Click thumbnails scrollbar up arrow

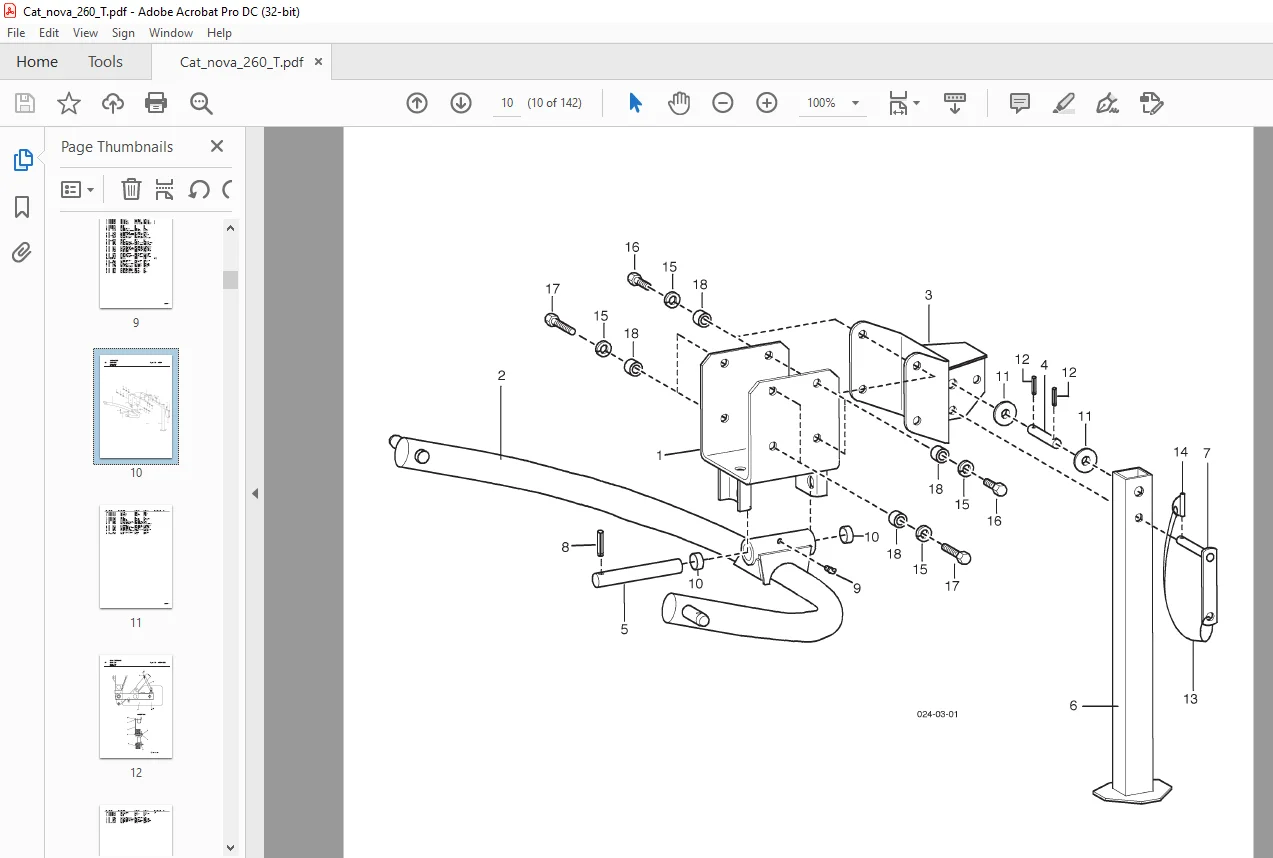(230, 228)
